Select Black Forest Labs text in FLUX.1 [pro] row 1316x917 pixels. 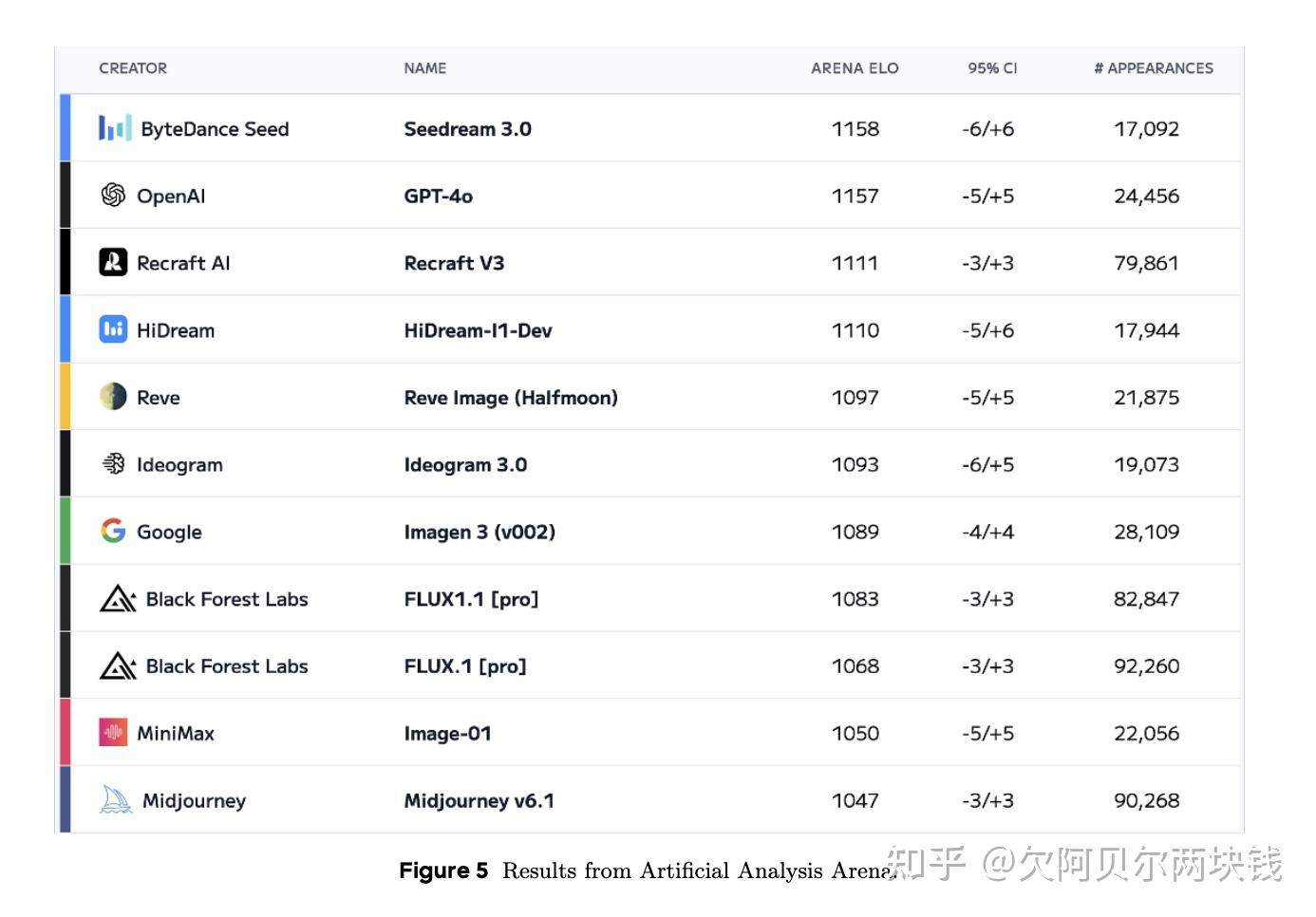(227, 666)
